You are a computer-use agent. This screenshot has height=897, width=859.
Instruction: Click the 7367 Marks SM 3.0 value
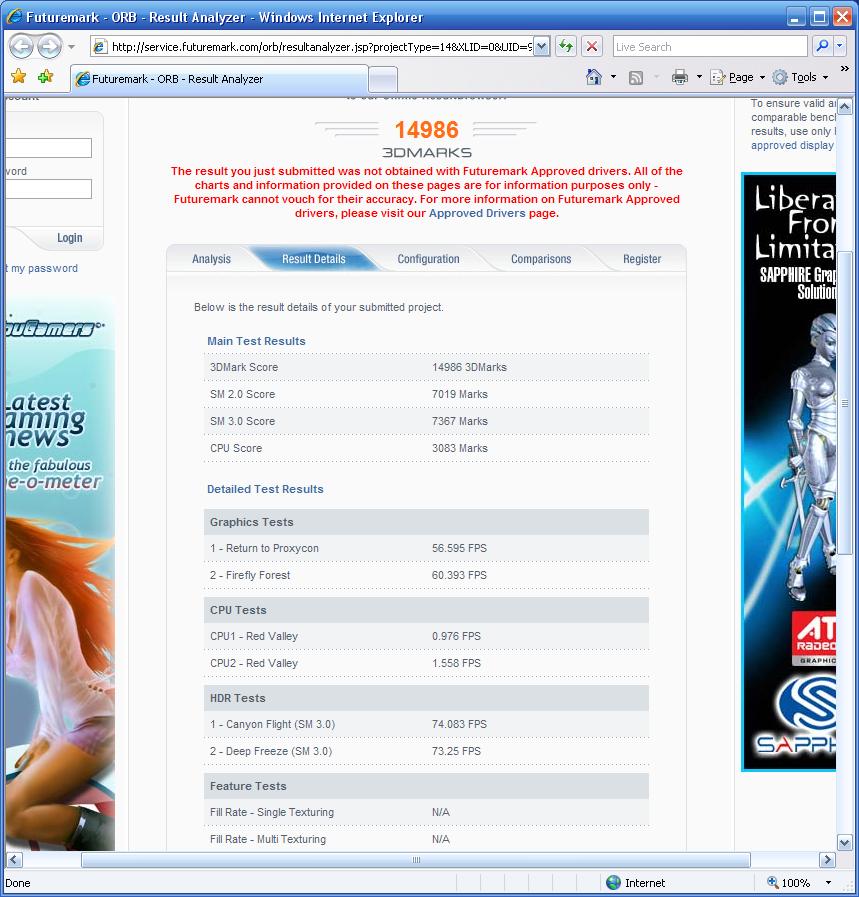460,421
